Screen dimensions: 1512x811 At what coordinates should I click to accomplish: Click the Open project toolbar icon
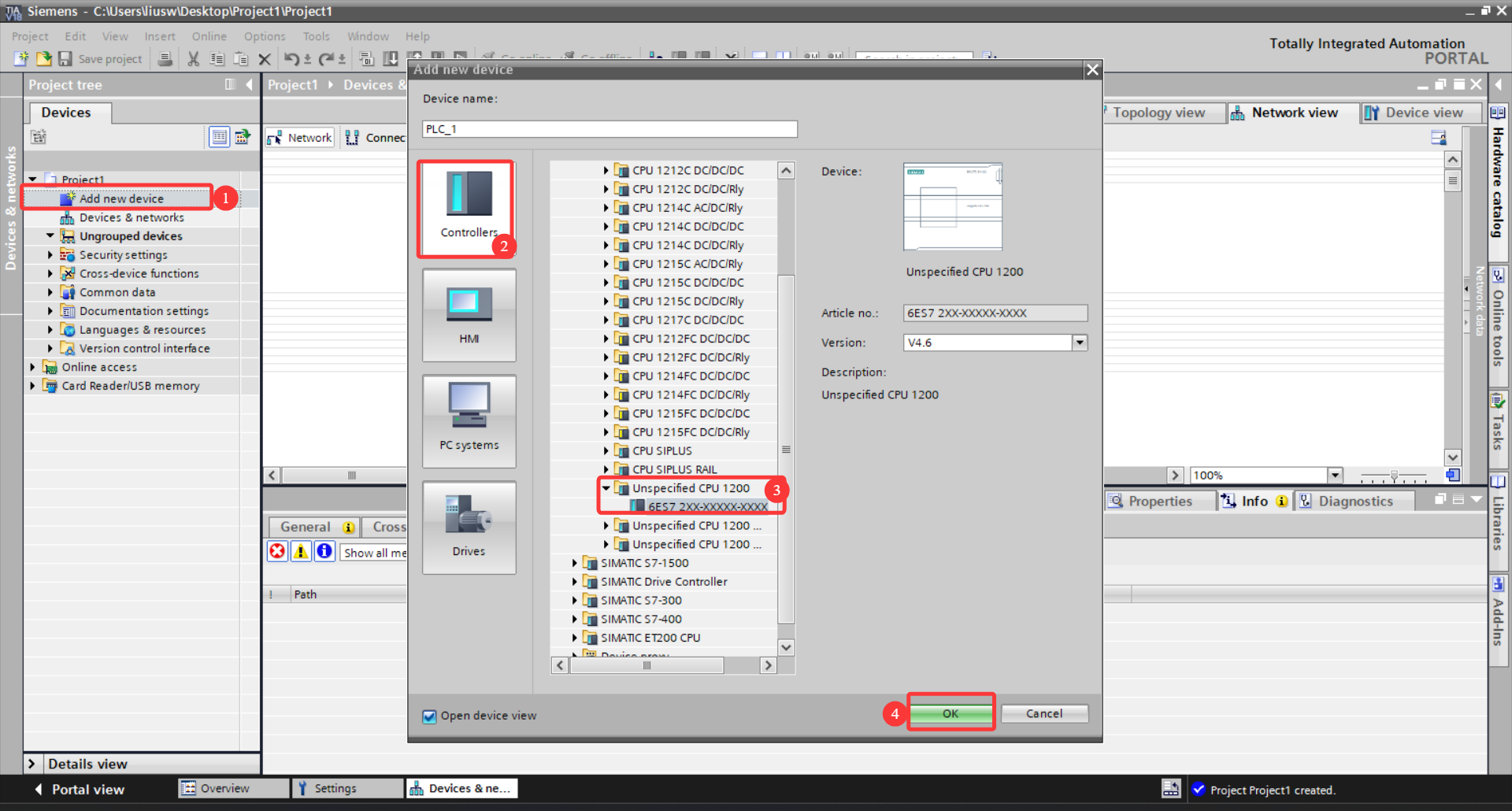pos(43,58)
